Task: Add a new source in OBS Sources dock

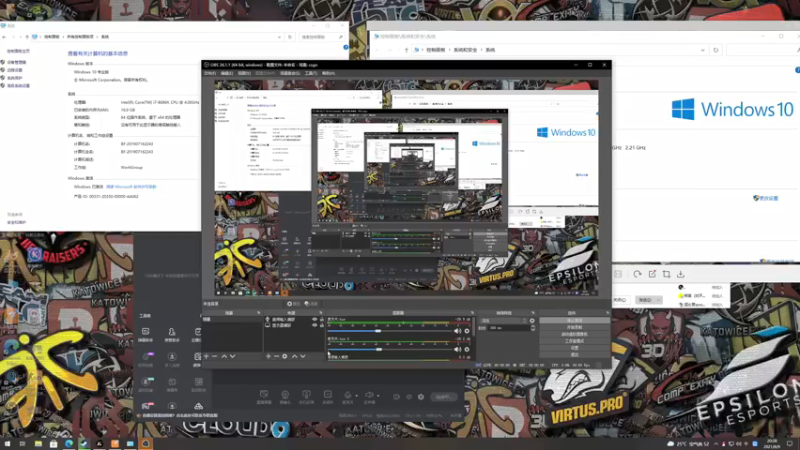Action: (268, 356)
